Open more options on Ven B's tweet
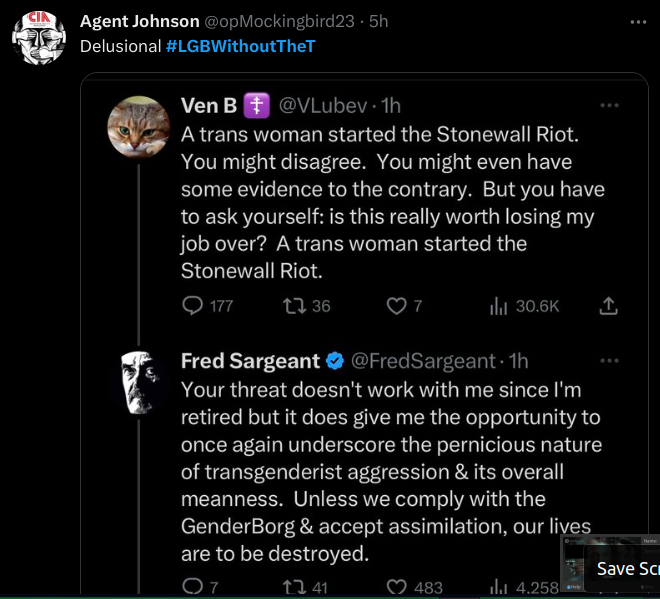The height and width of the screenshot is (599, 660). 609,105
